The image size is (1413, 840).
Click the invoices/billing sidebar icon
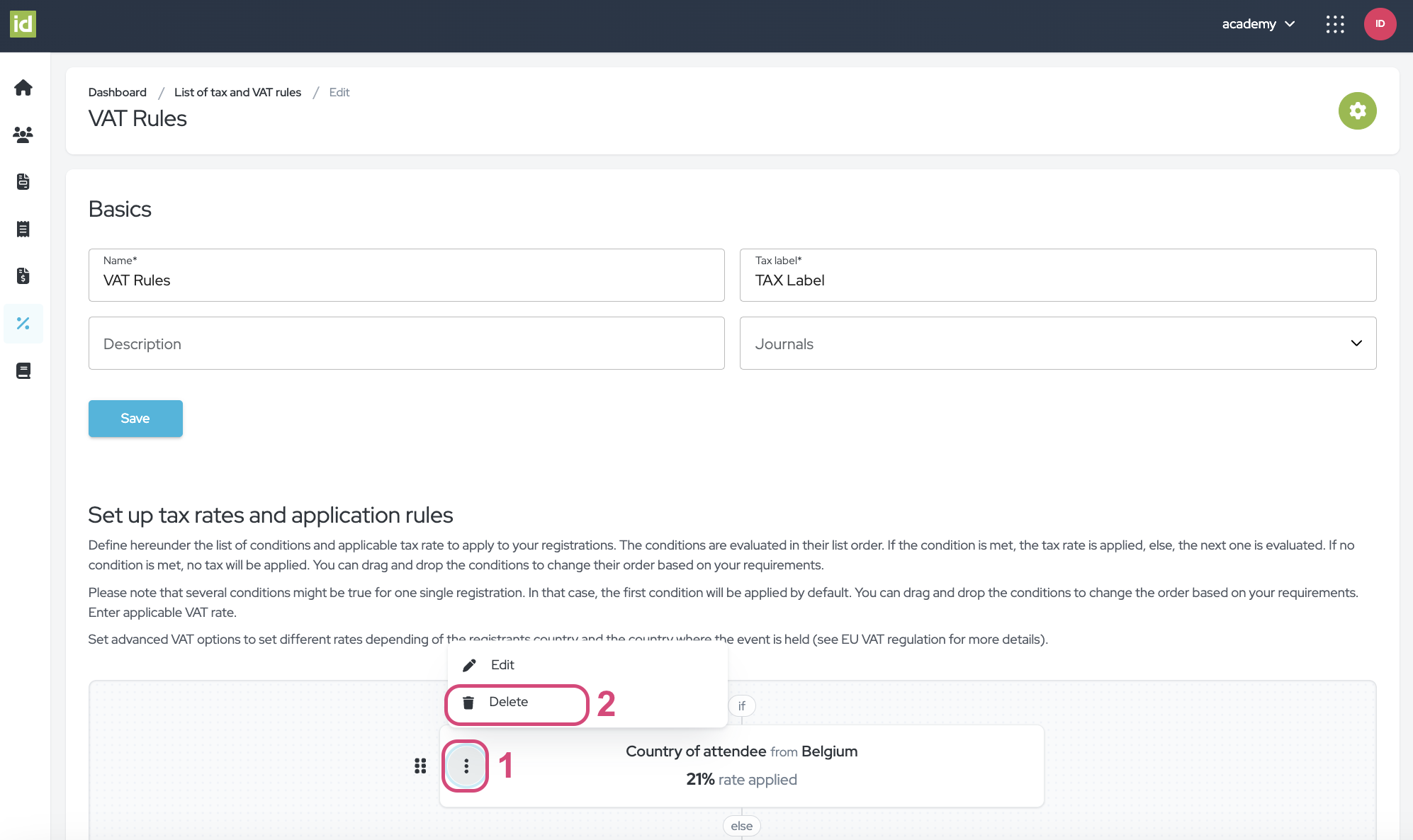click(24, 275)
